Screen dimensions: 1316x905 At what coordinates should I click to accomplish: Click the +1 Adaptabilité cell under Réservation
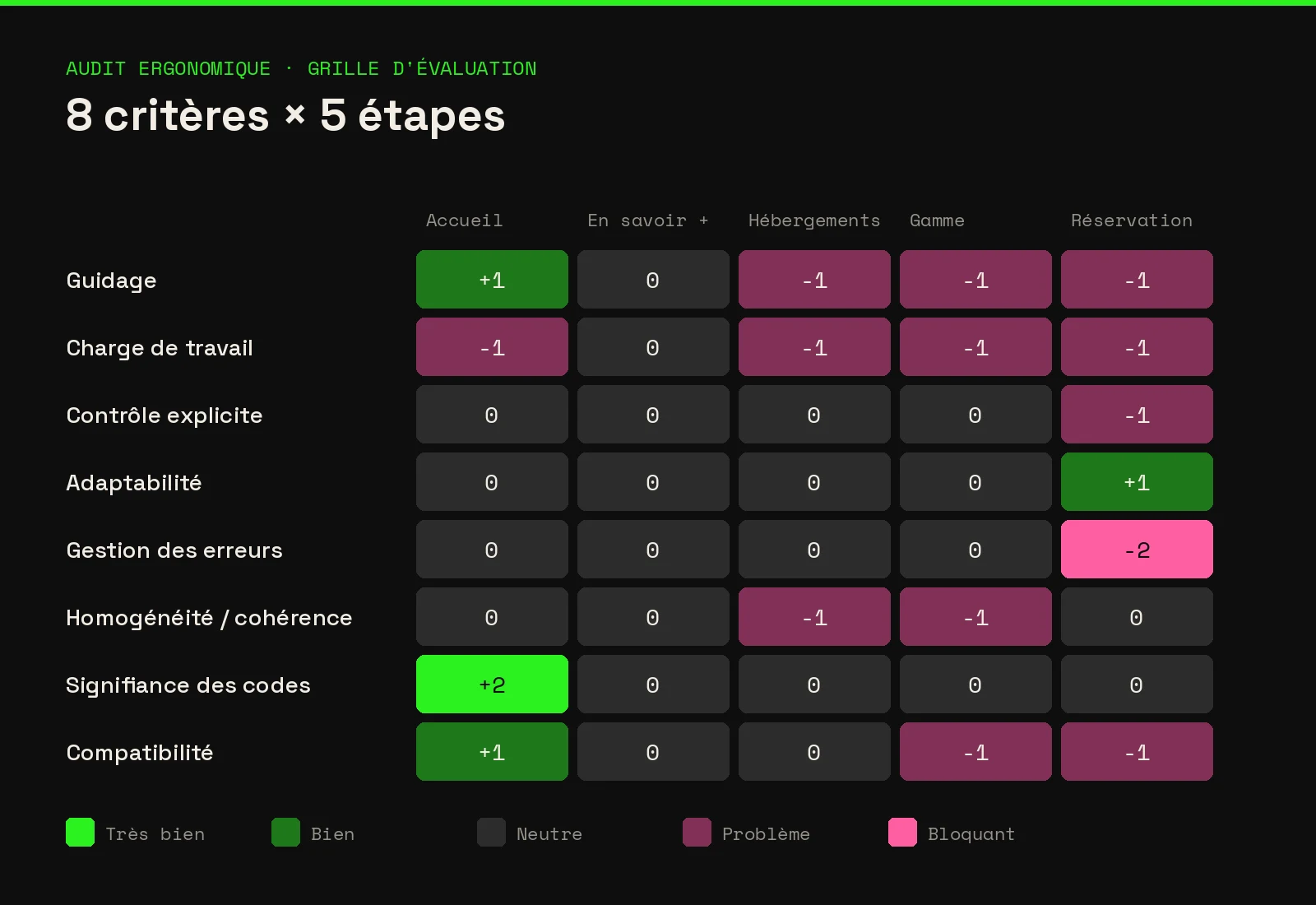1137,482
